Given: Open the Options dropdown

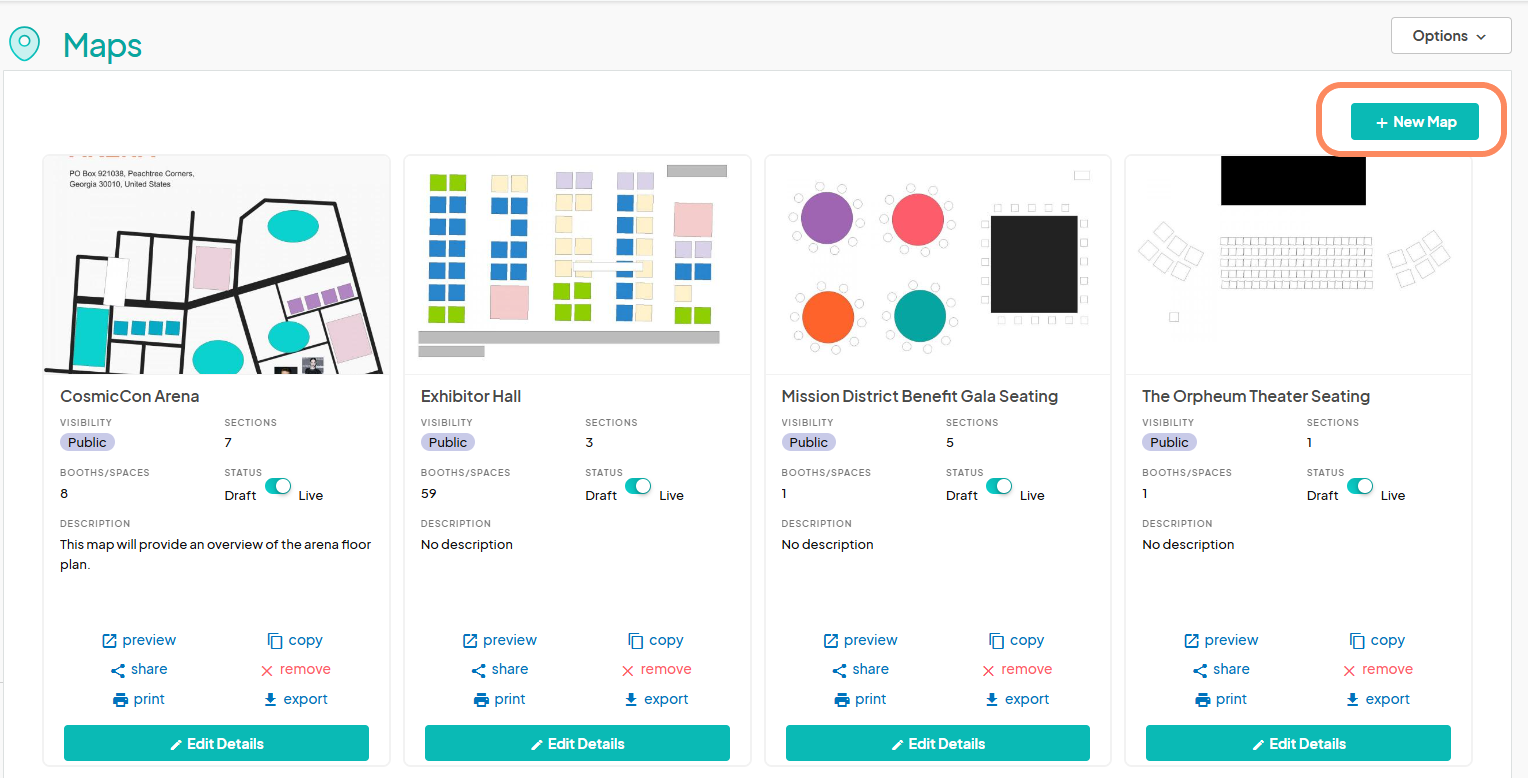Looking at the screenshot, I should click(x=1450, y=36).
